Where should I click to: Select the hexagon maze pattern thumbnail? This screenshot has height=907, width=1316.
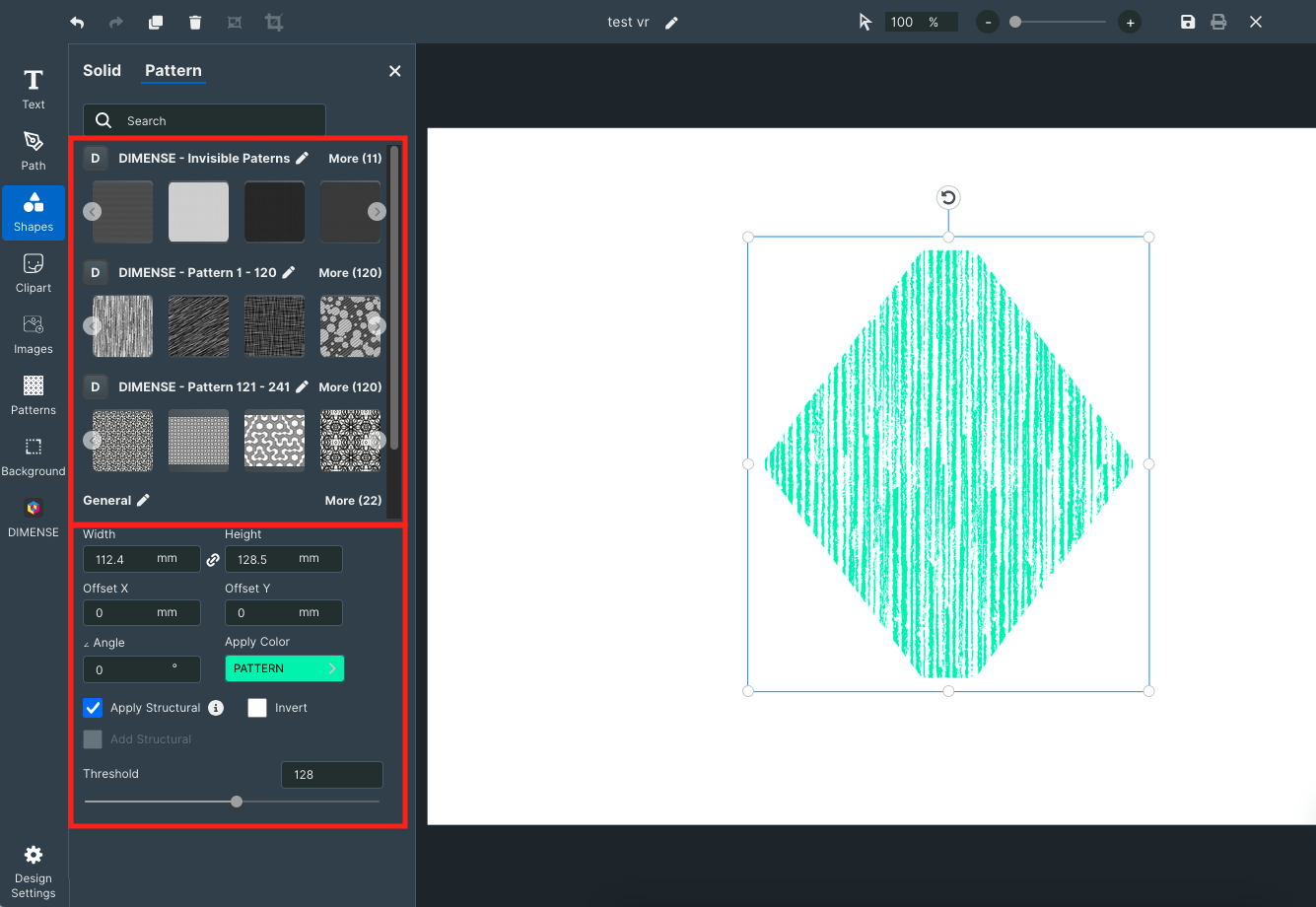tap(274, 440)
